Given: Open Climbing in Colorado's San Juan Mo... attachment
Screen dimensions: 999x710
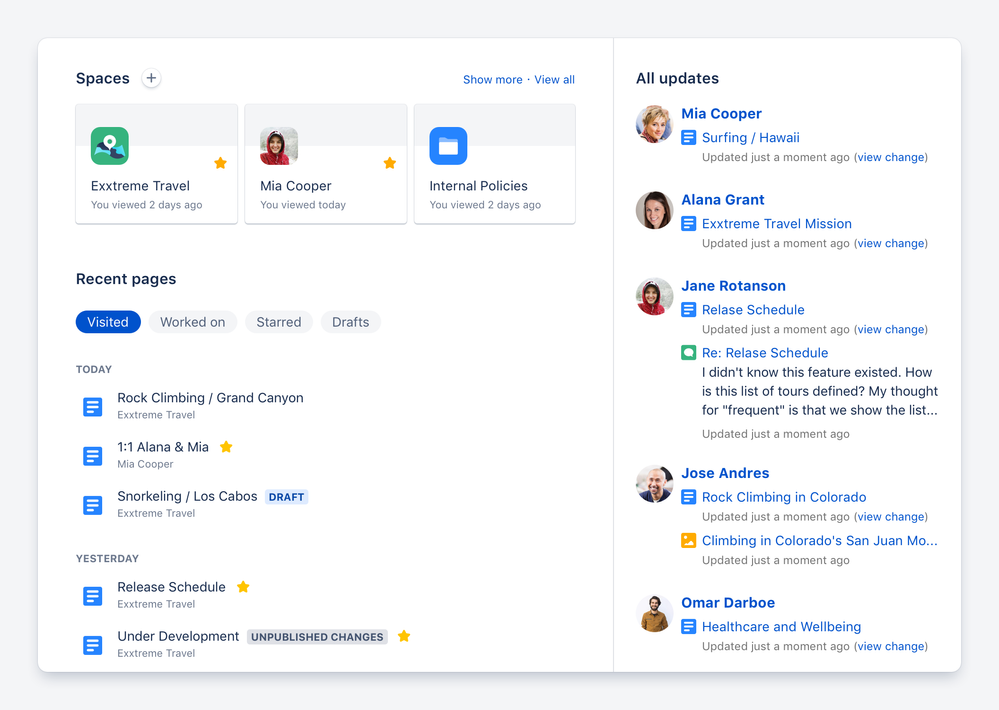Looking at the screenshot, I should click(x=819, y=540).
